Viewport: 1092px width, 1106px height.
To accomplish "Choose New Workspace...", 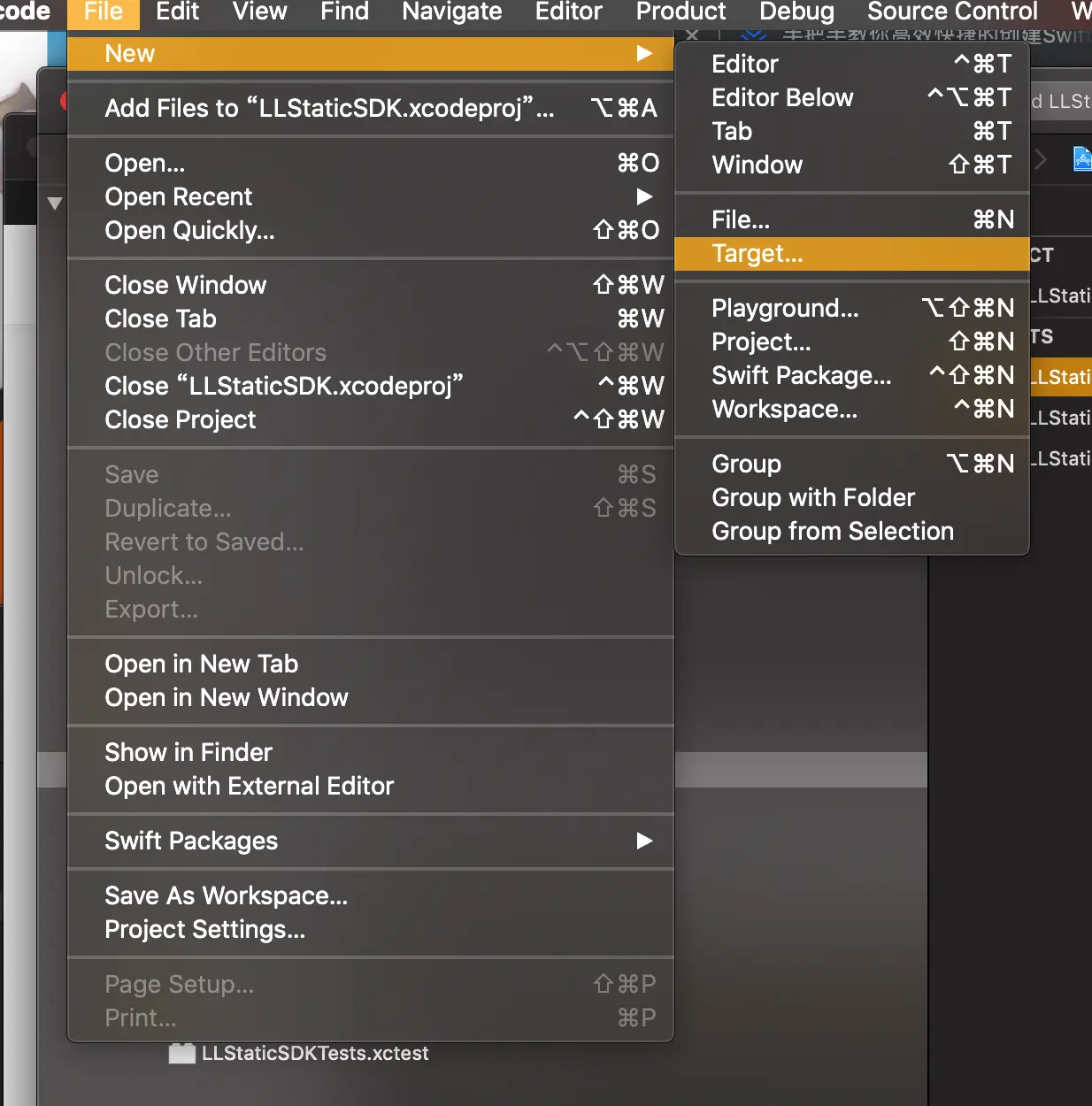I will (x=852, y=410).
